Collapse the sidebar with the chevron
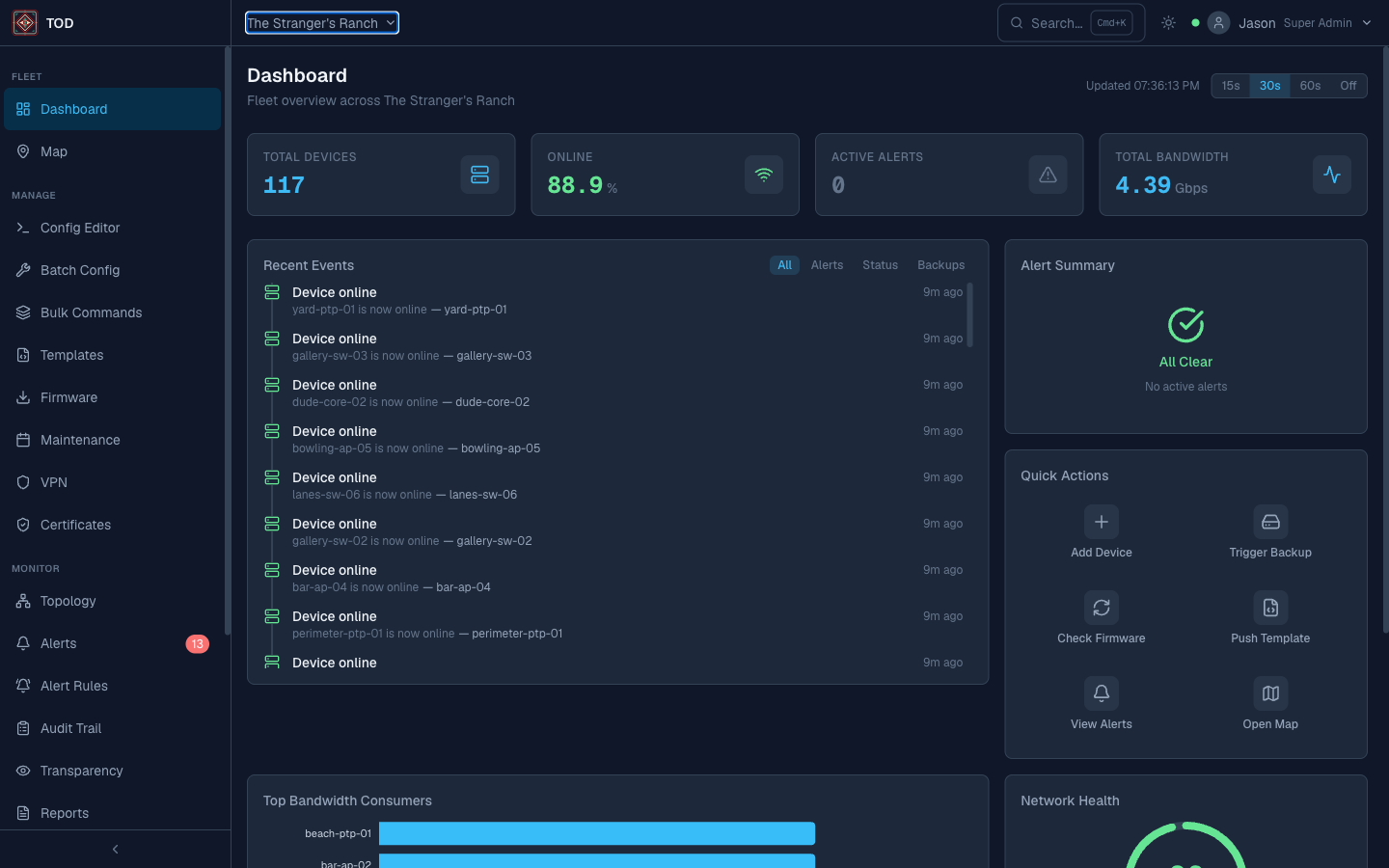This screenshot has width=1389, height=868. click(115, 849)
